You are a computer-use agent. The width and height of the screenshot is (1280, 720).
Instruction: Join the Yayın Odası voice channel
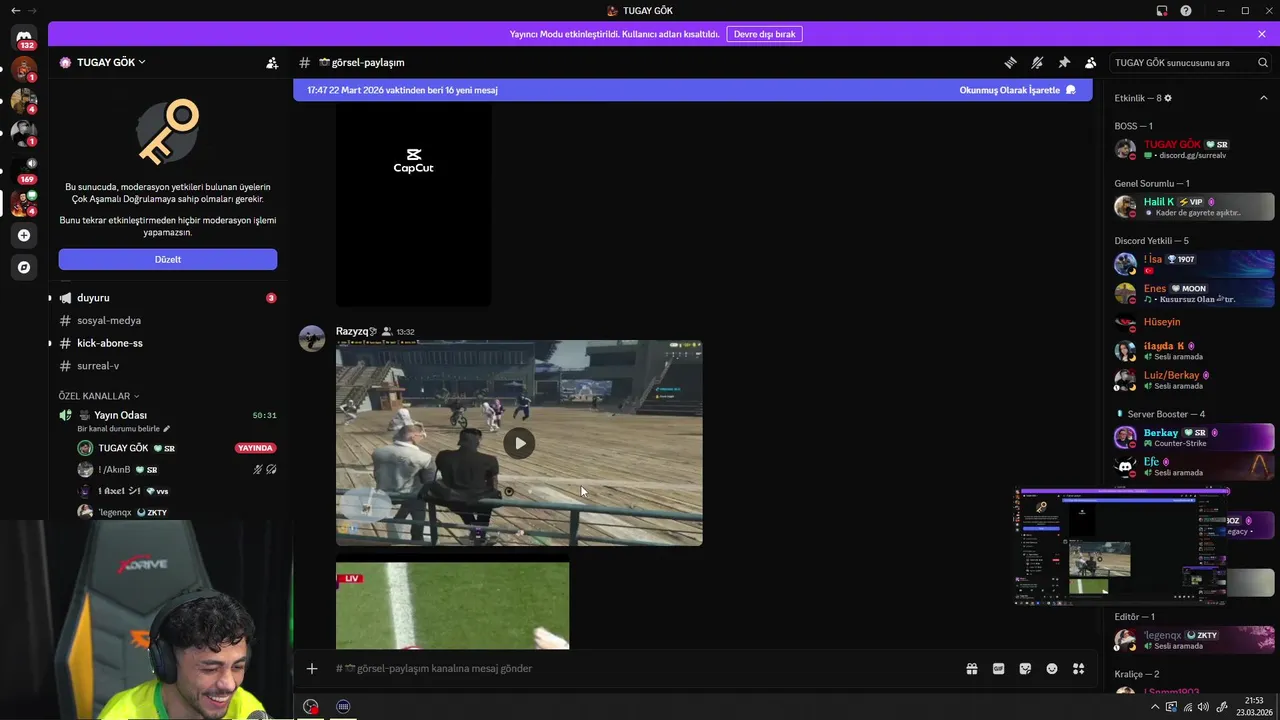pos(168,415)
